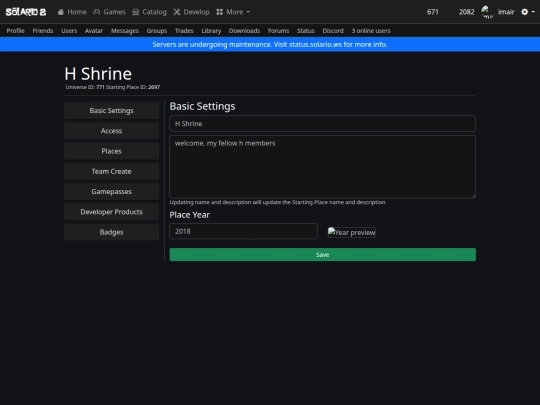Open the settings gear dropdown
This screenshot has height=405, width=540.
pyautogui.click(x=528, y=12)
